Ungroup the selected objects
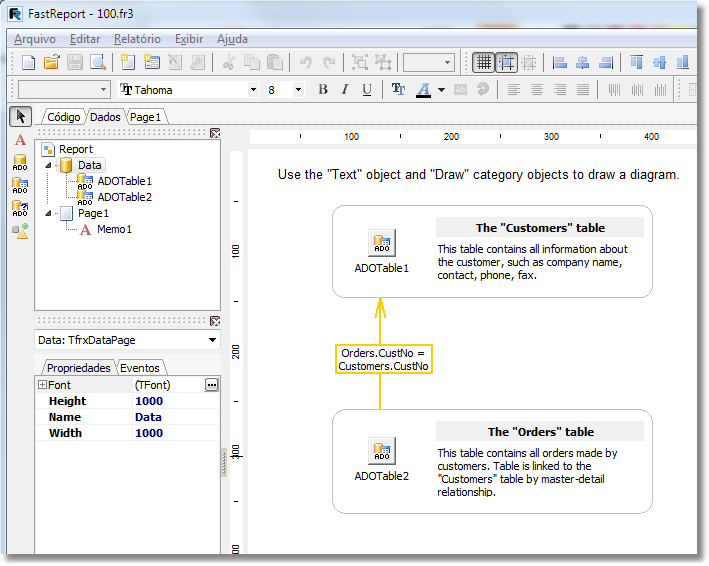Screen dimensions: 709x566 (x=383, y=62)
